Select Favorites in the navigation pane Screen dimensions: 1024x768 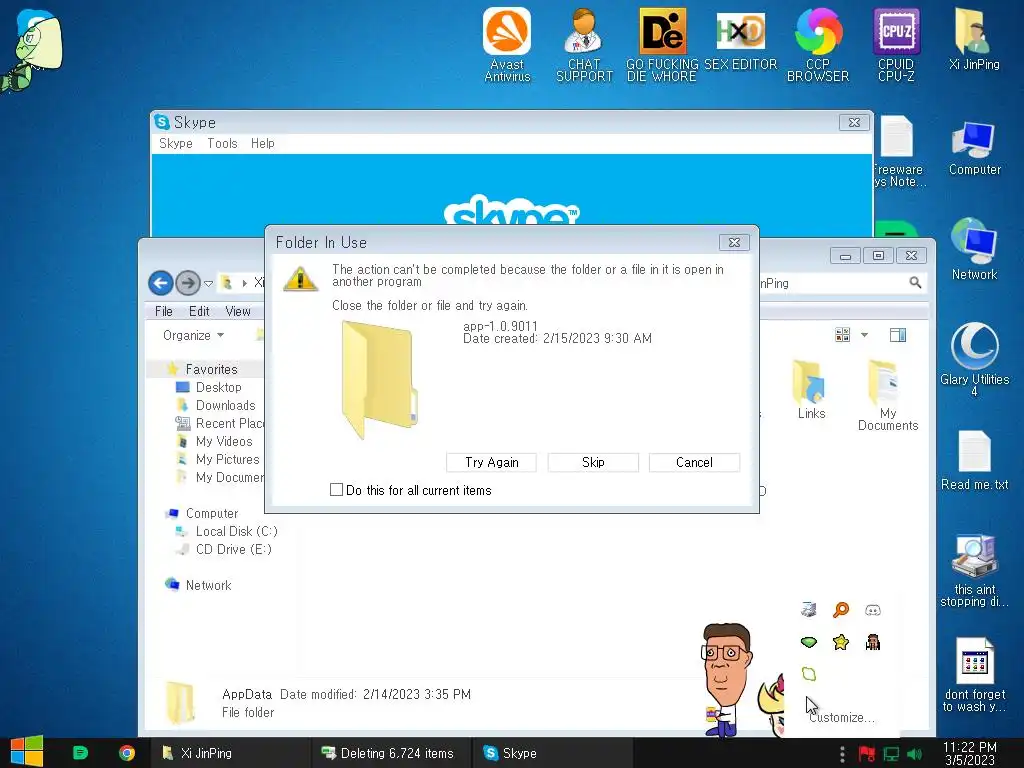pos(211,369)
